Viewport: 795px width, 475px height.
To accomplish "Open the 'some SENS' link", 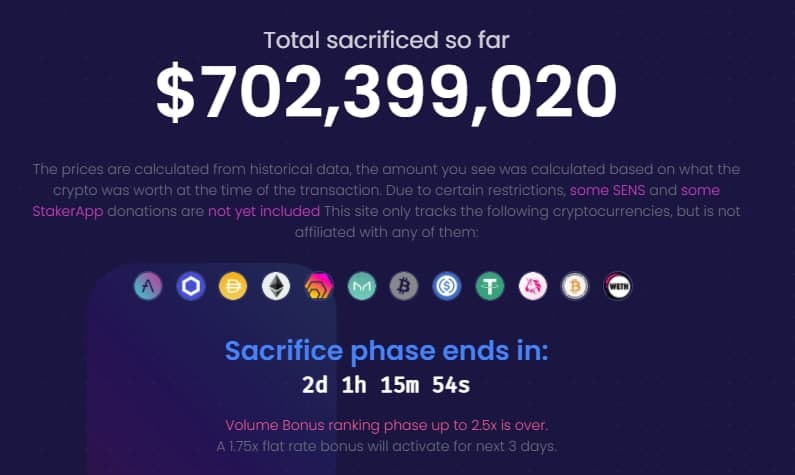I will [607, 190].
